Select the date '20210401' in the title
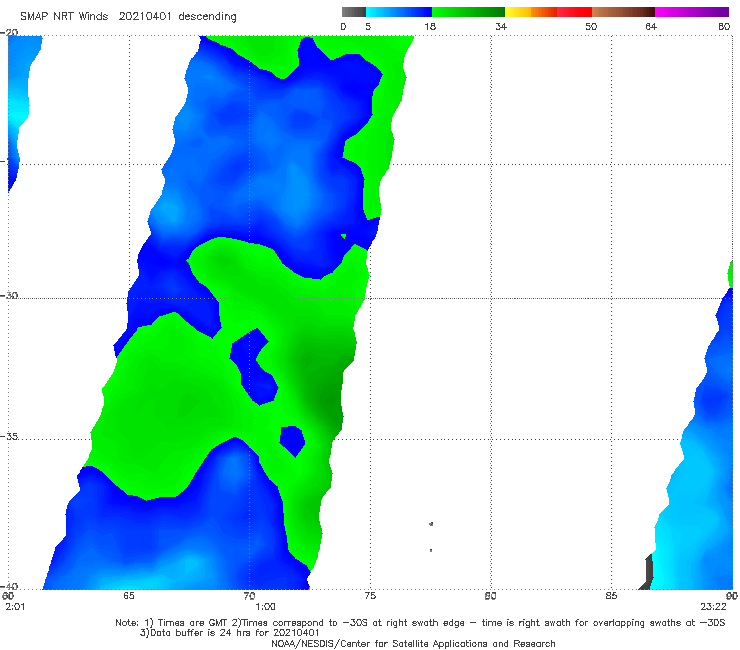Image resolution: width=740 pixels, height=650 pixels. pyautogui.click(x=144, y=16)
